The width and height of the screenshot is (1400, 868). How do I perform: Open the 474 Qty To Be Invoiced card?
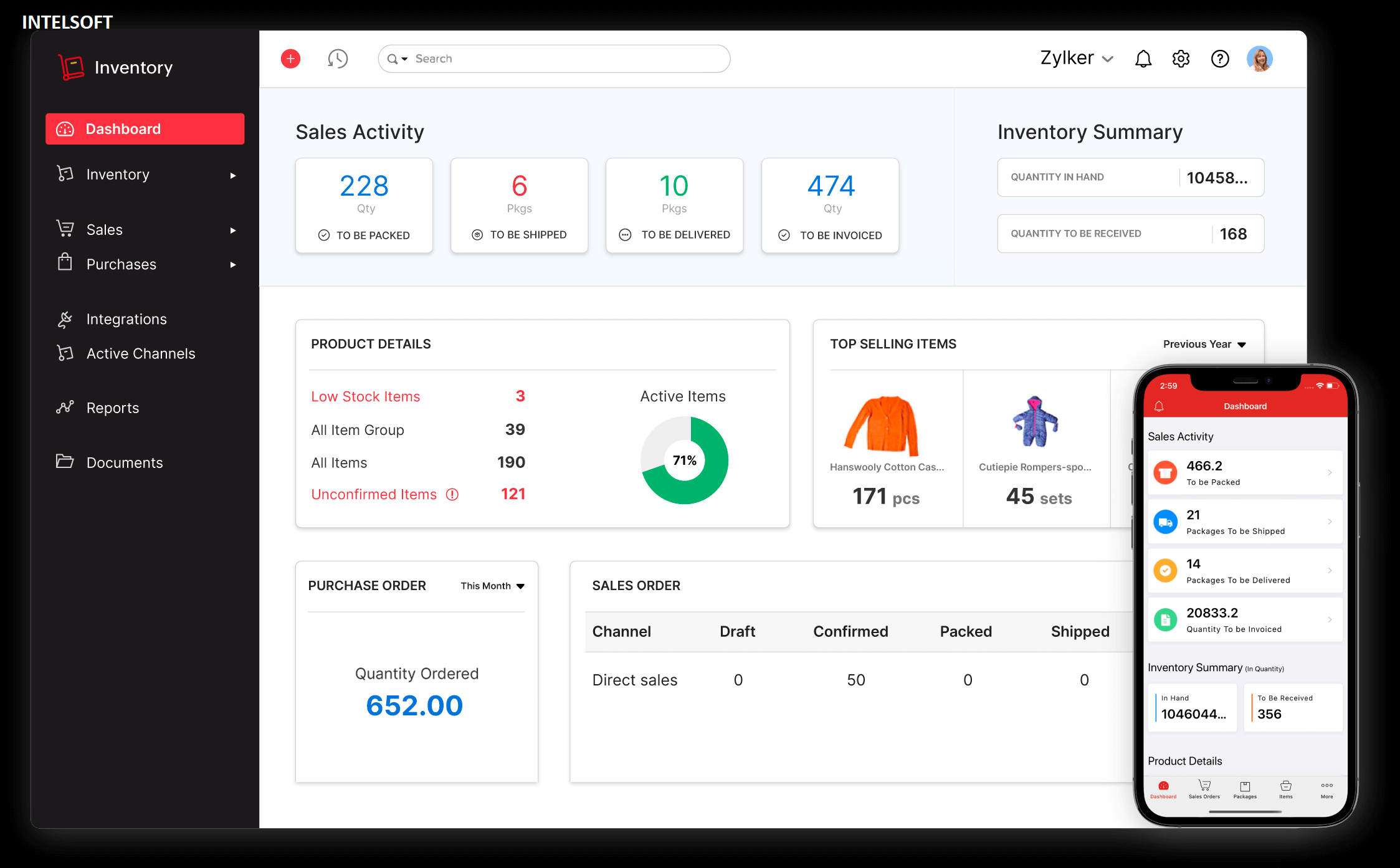click(831, 206)
